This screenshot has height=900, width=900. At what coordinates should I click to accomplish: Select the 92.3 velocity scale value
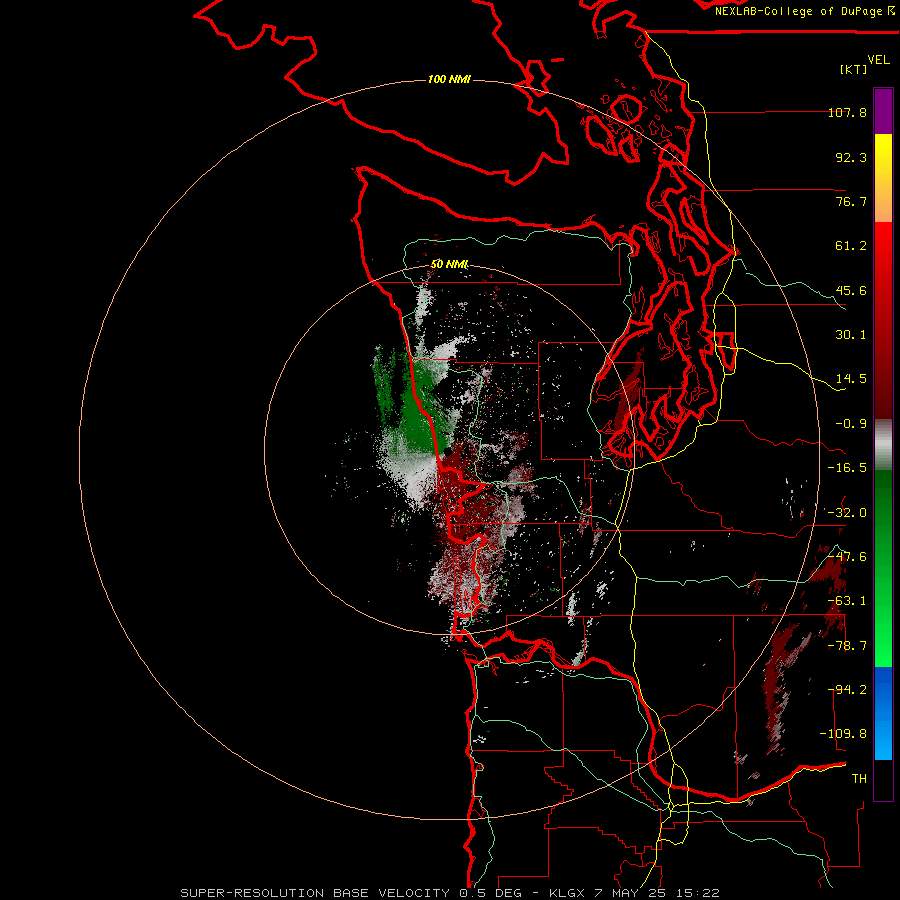[851, 157]
